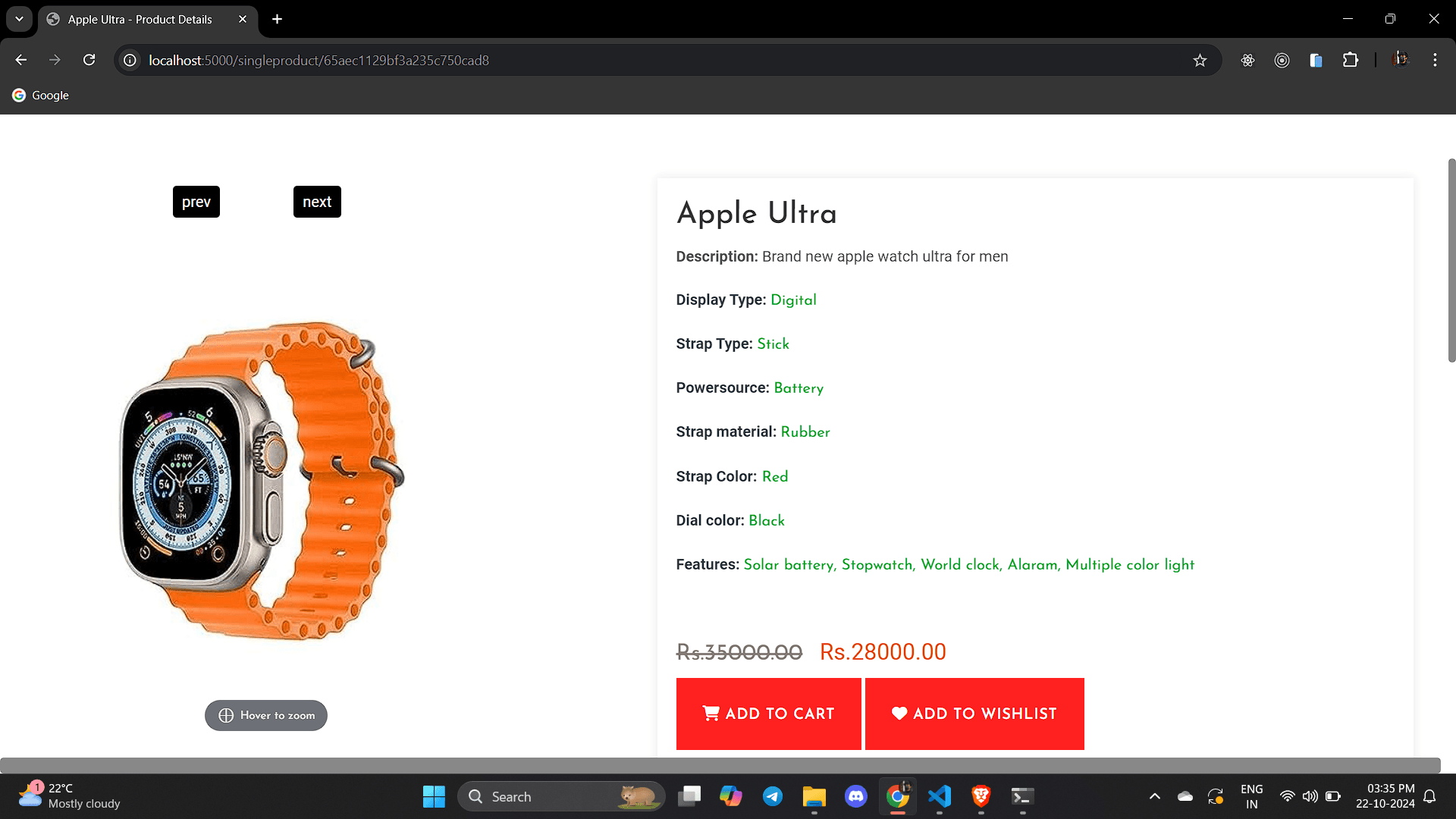Click the Add to Cart button
The image size is (1456, 819).
point(768,713)
